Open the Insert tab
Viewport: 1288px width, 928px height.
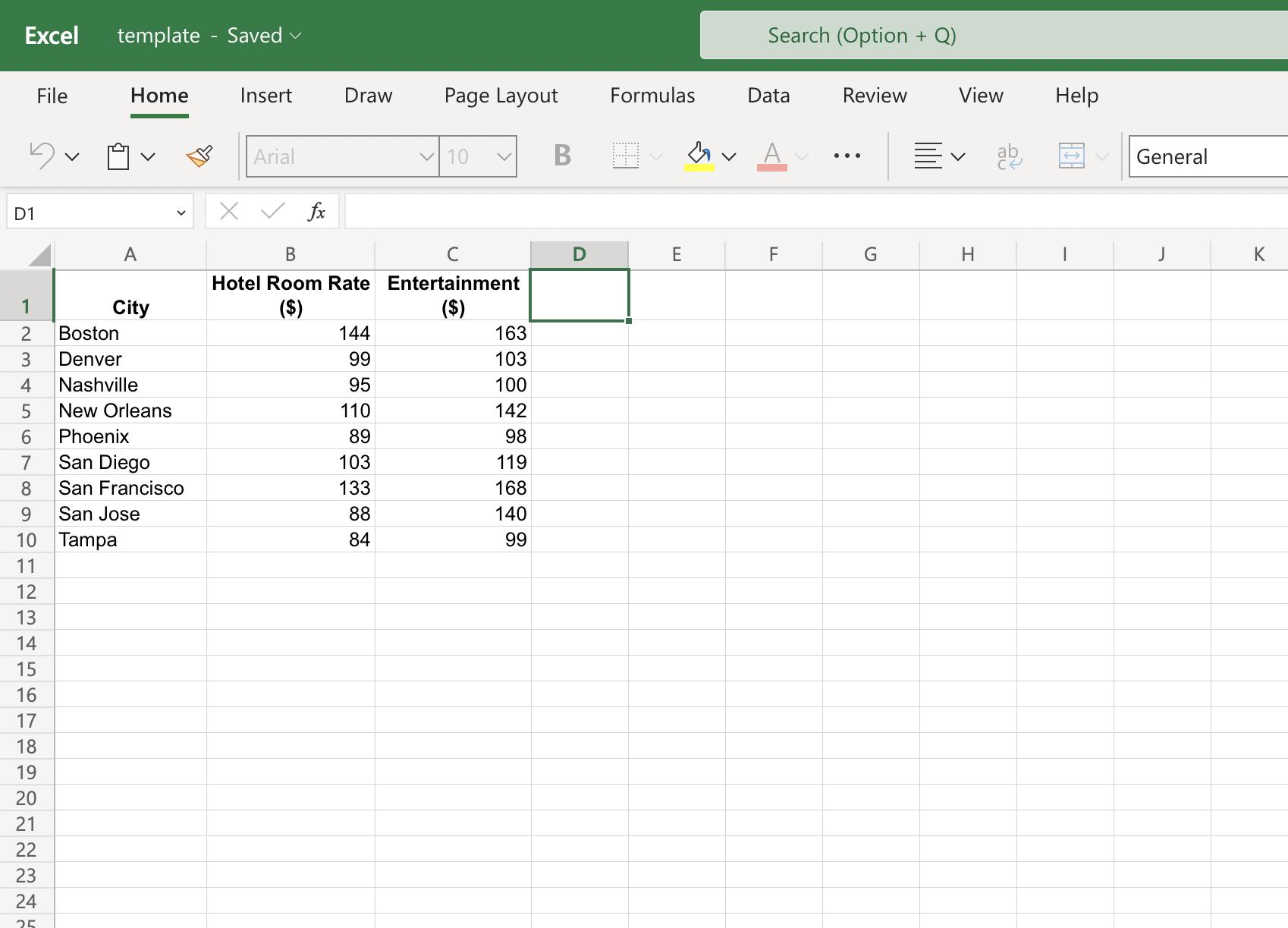tap(265, 96)
